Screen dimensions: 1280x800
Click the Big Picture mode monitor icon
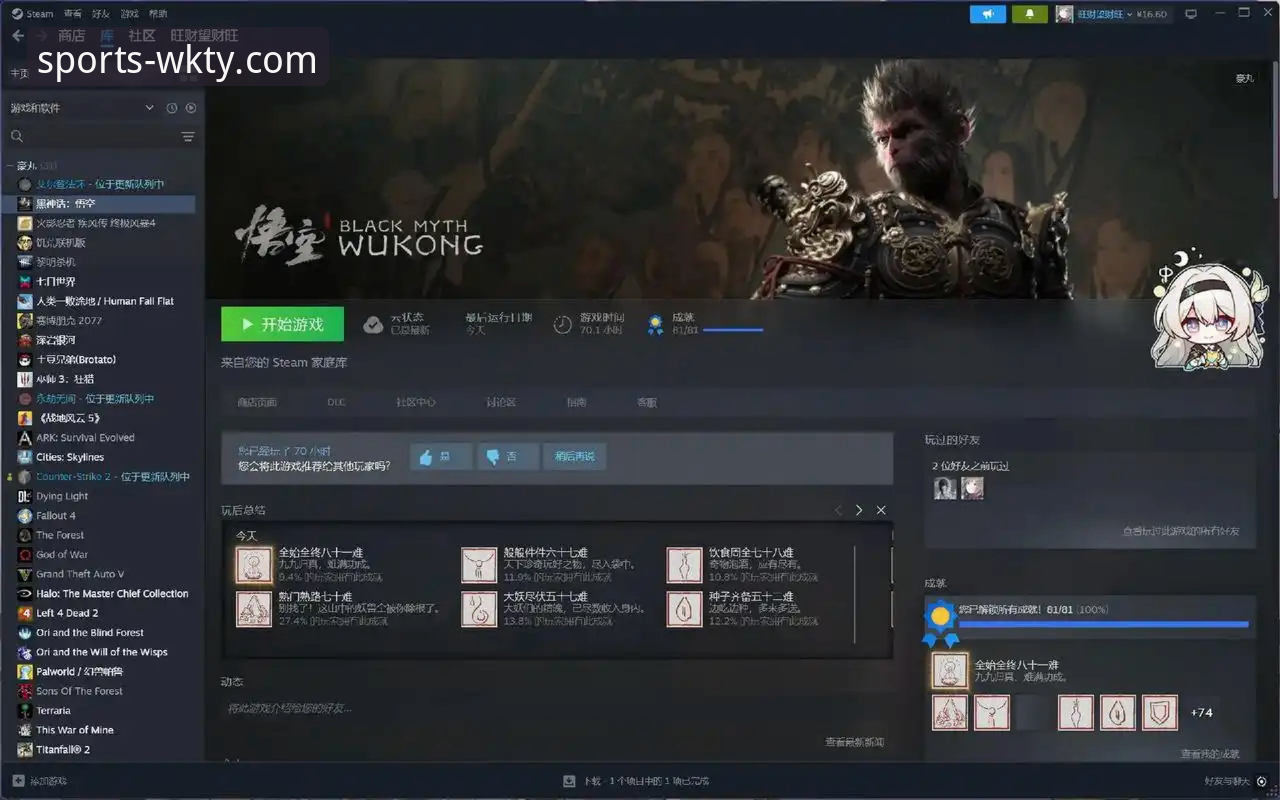click(x=1190, y=14)
